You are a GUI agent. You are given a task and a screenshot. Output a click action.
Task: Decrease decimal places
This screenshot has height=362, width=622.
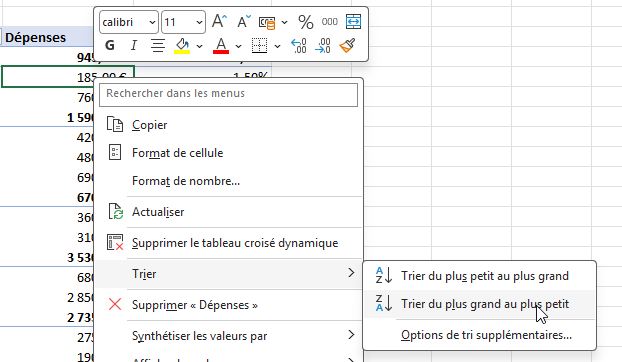coord(323,46)
